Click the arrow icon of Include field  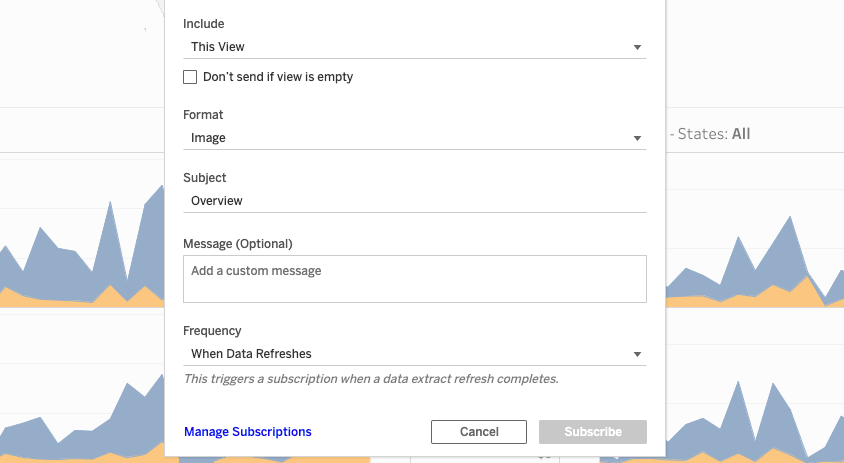pos(637,47)
